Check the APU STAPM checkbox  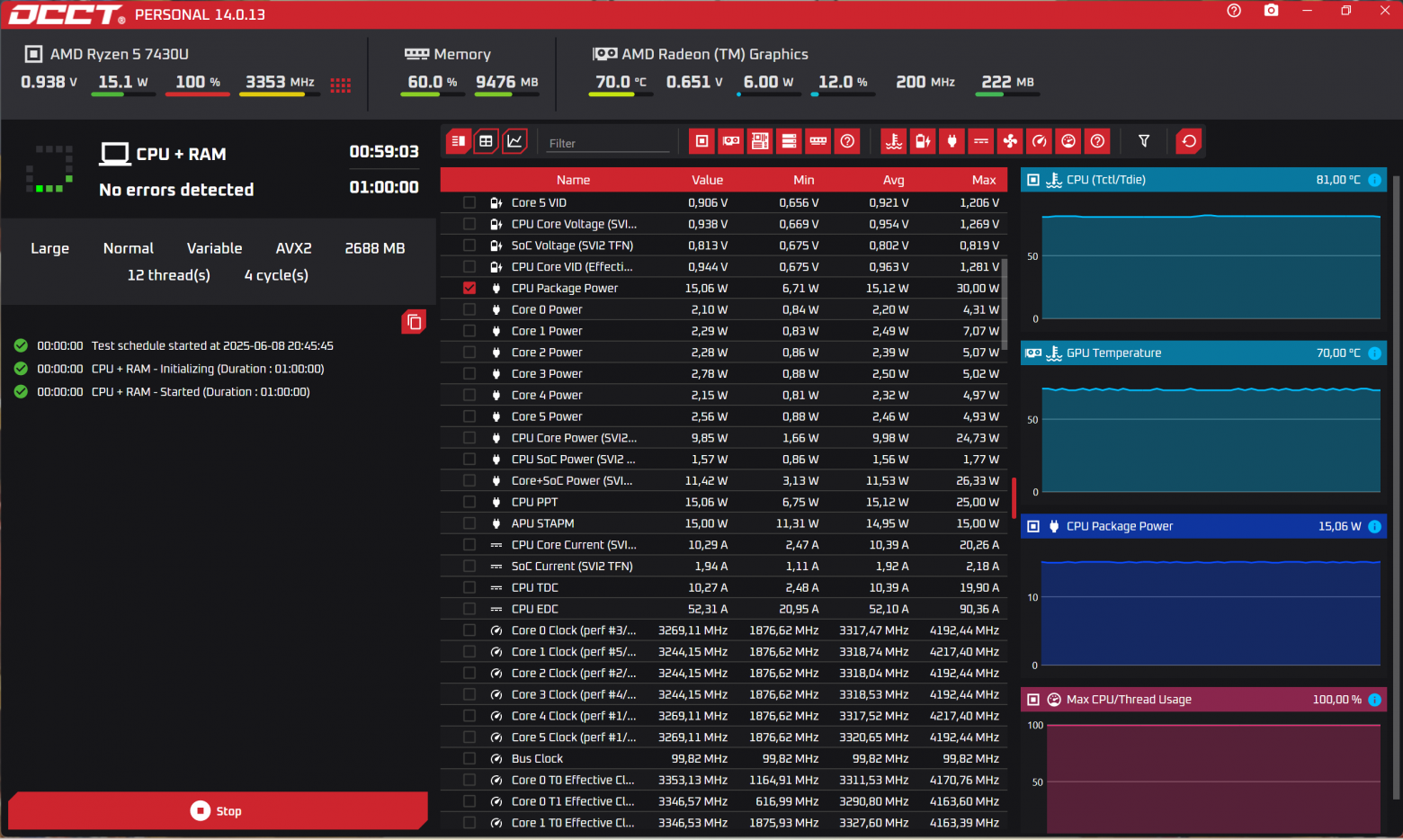point(469,523)
